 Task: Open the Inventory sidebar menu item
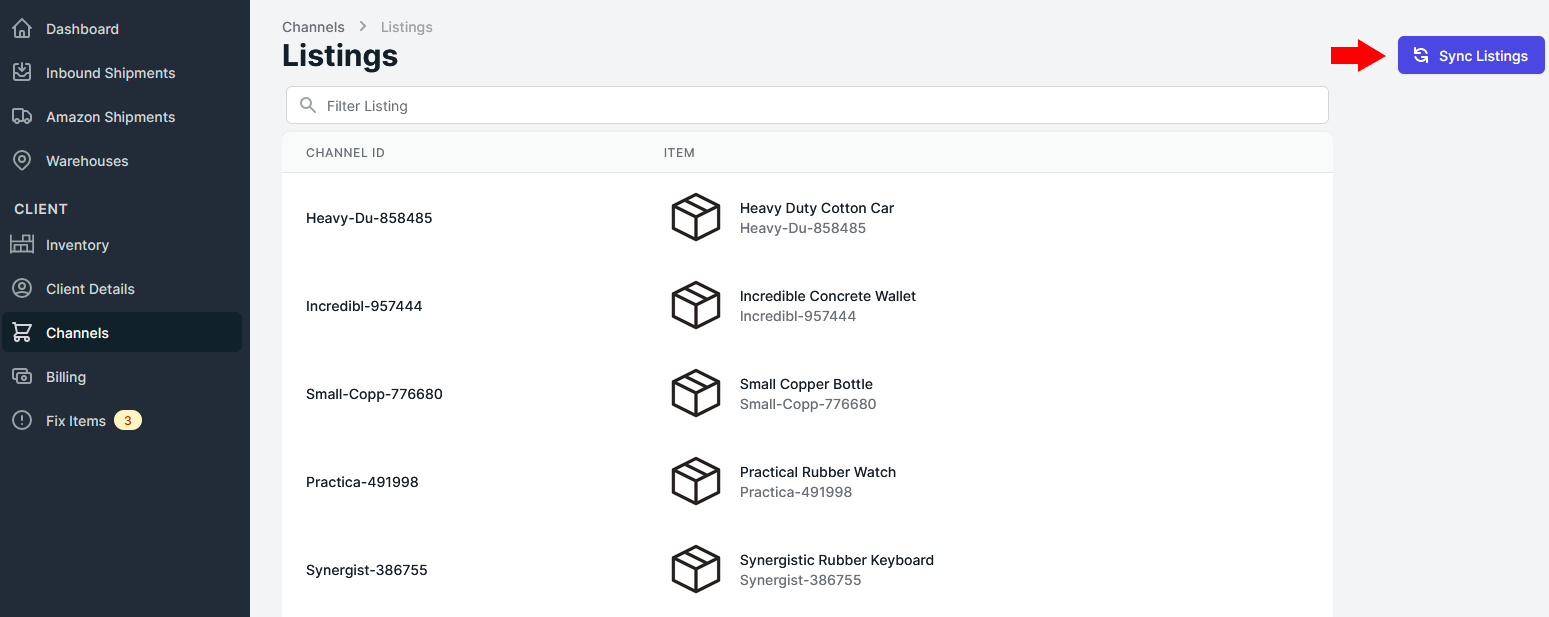tap(77, 245)
